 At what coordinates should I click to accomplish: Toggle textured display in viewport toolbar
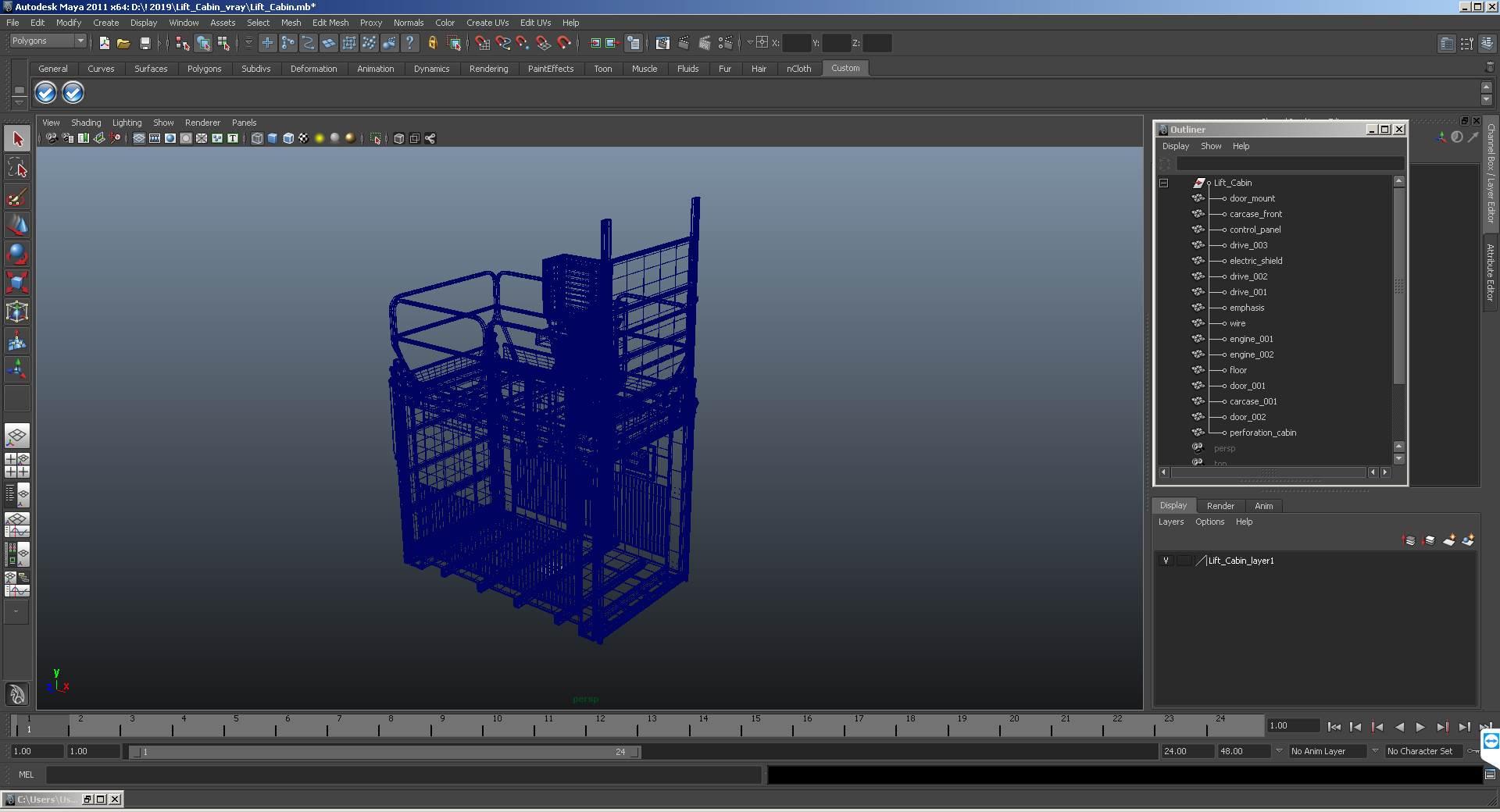click(x=304, y=138)
